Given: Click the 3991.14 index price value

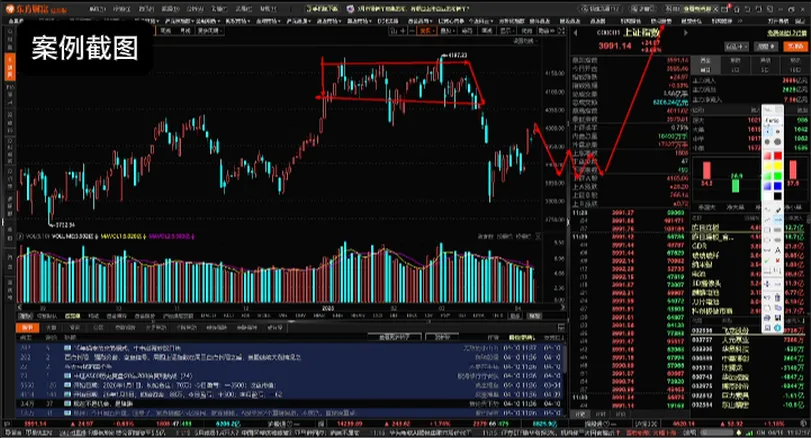Looking at the screenshot, I should pyautogui.click(x=615, y=46).
